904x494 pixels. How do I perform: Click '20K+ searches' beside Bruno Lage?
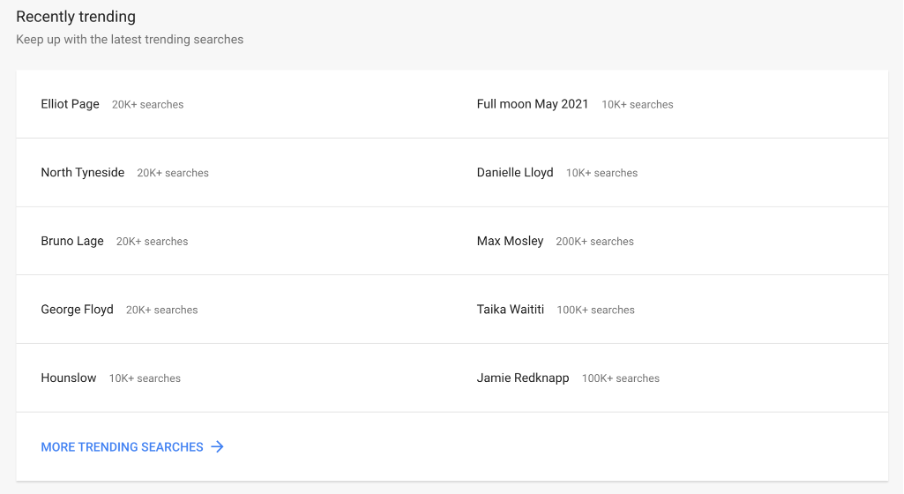152,242
